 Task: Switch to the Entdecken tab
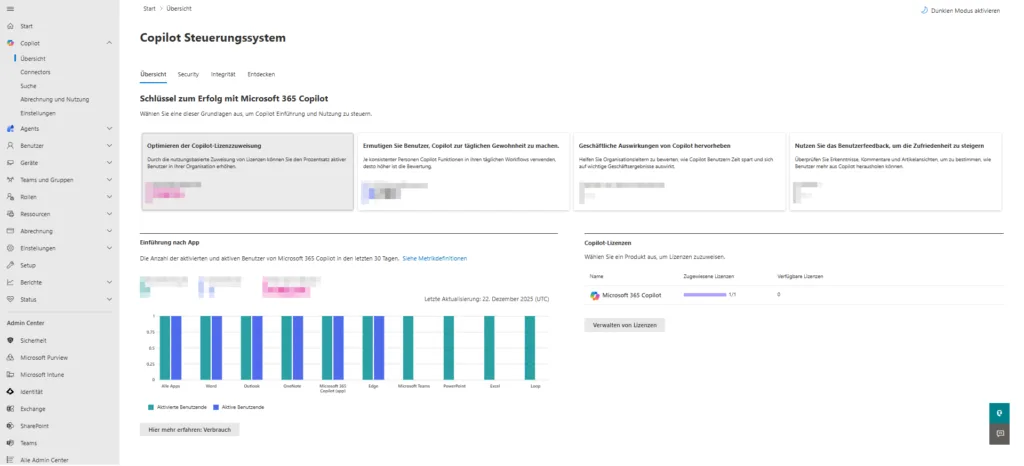[x=261, y=74]
